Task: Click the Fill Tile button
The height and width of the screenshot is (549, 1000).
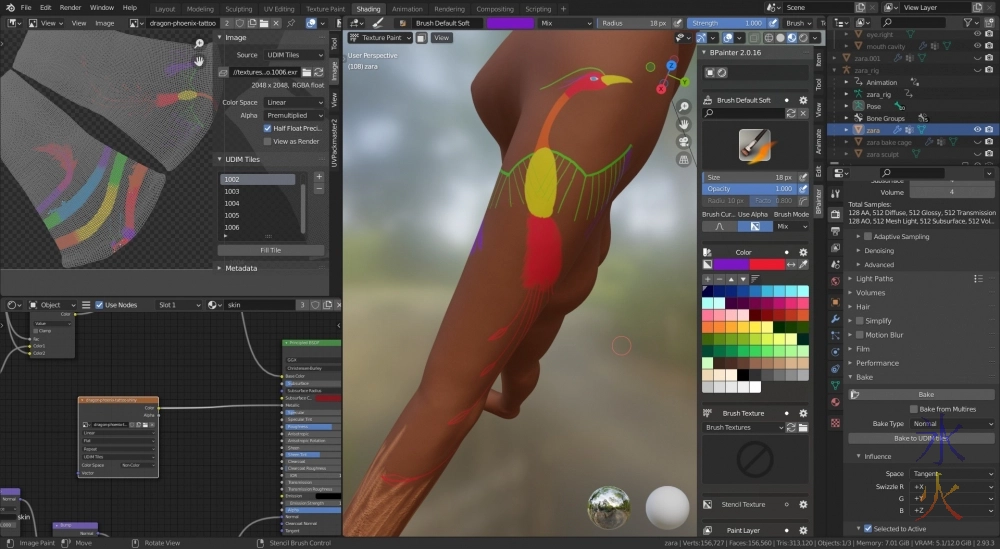Action: pyautogui.click(x=271, y=250)
